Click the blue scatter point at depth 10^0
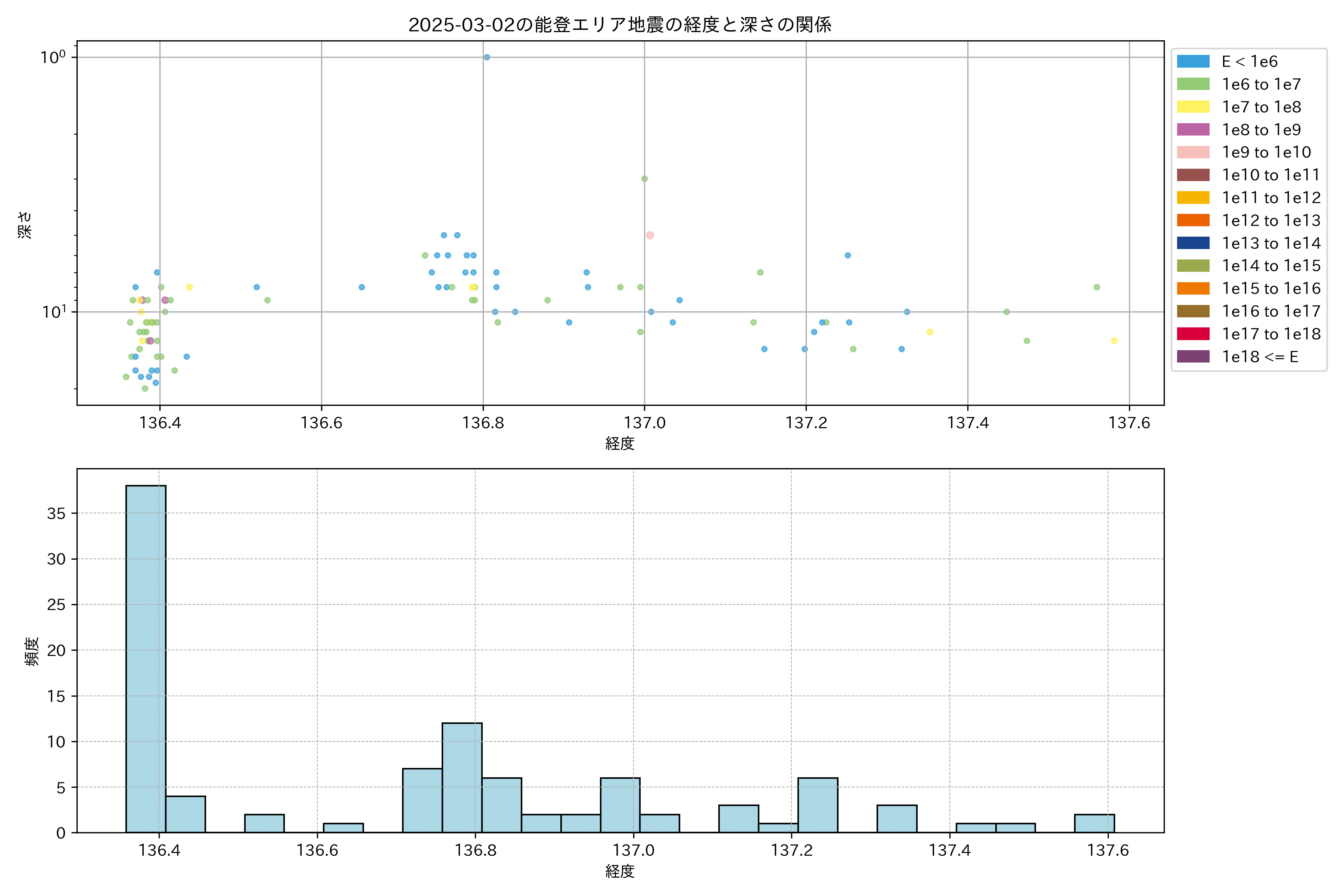The height and width of the screenshot is (896, 1344). pyautogui.click(x=487, y=57)
